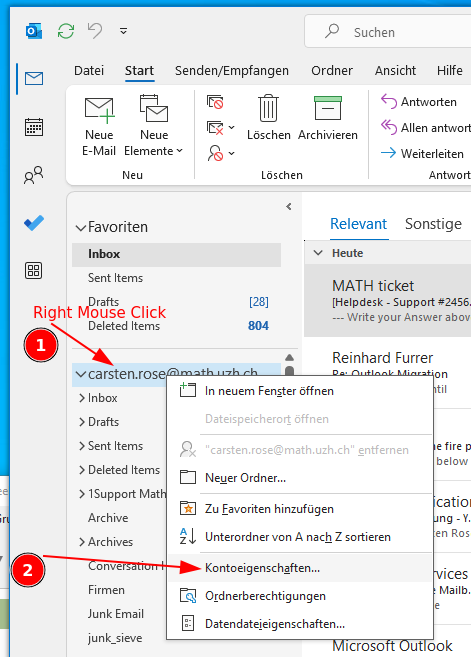This screenshot has width=471, height=657.
Task: Click the Löschen trash can icon
Action: point(268,108)
